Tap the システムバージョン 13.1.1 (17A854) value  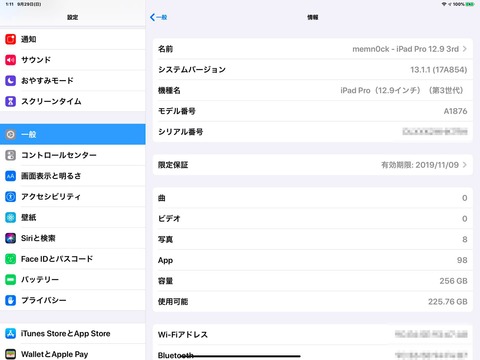(438, 70)
